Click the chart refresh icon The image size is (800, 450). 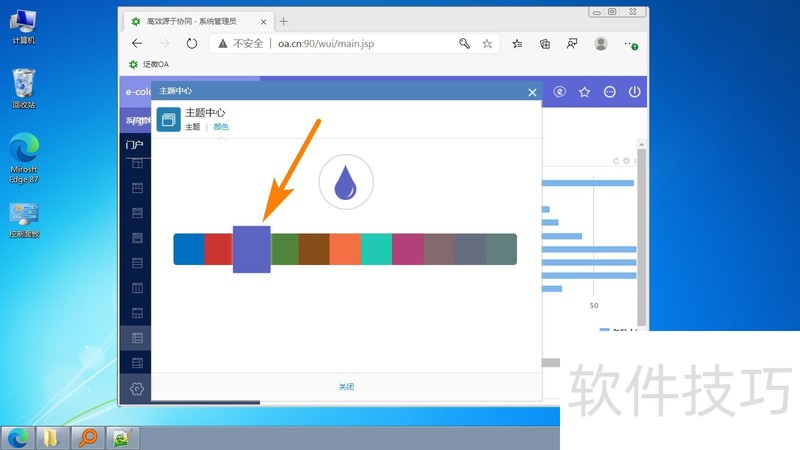pos(616,161)
